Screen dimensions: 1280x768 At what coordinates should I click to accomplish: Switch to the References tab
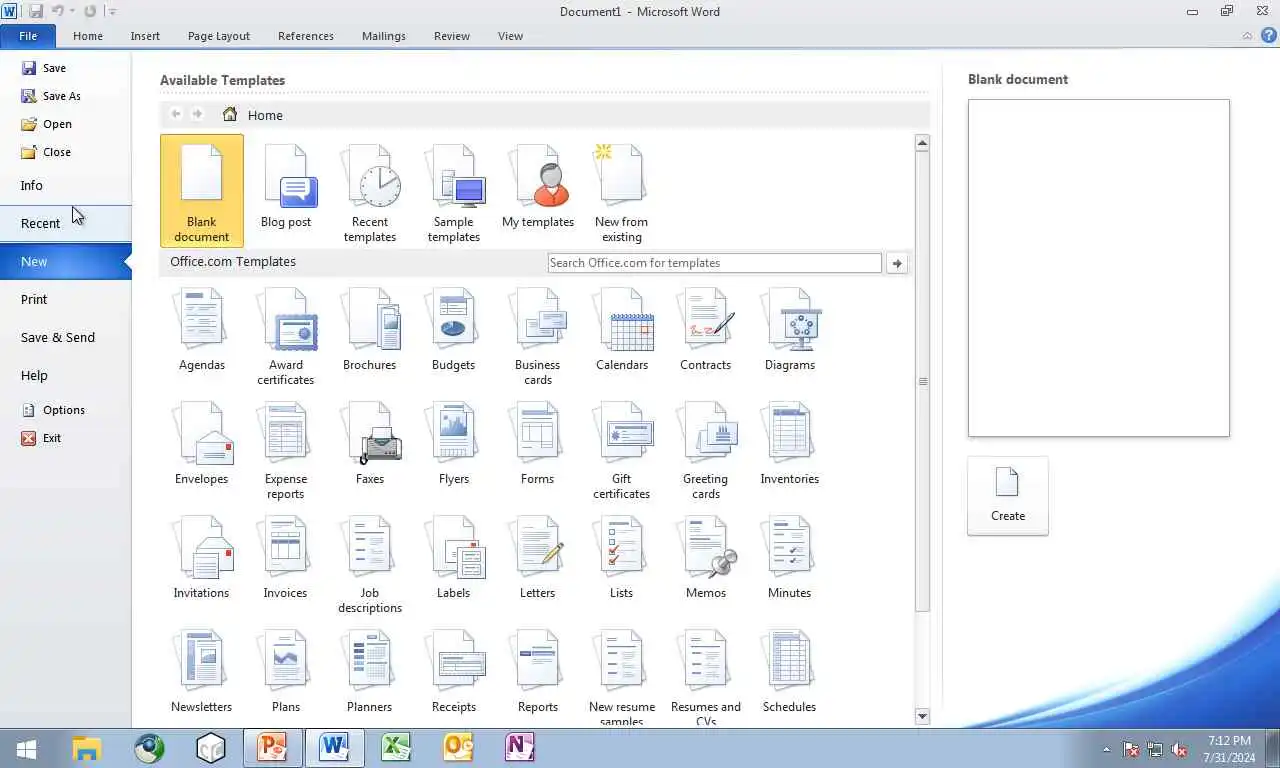pyautogui.click(x=306, y=36)
